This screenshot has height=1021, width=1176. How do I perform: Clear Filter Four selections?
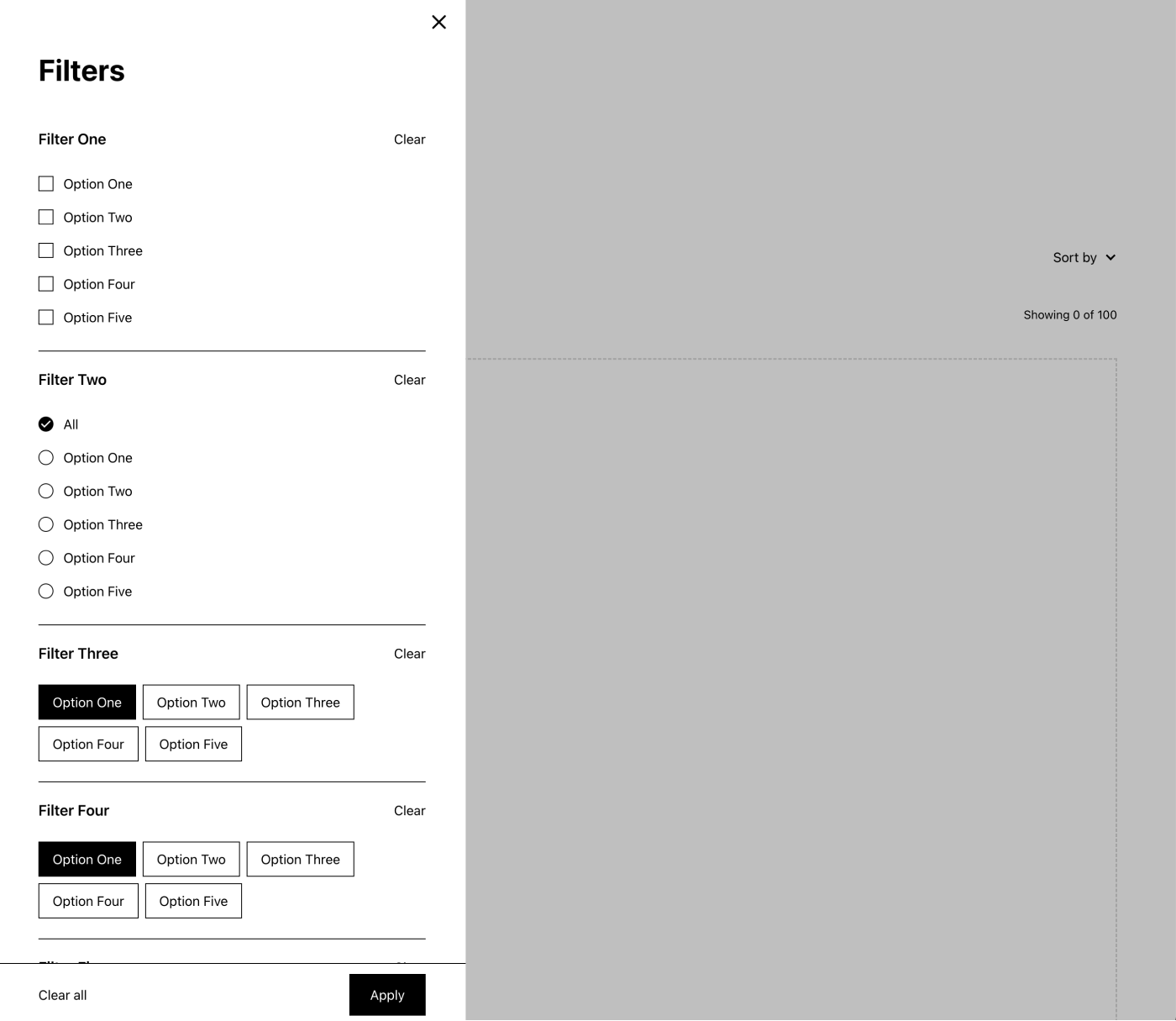coord(409,811)
